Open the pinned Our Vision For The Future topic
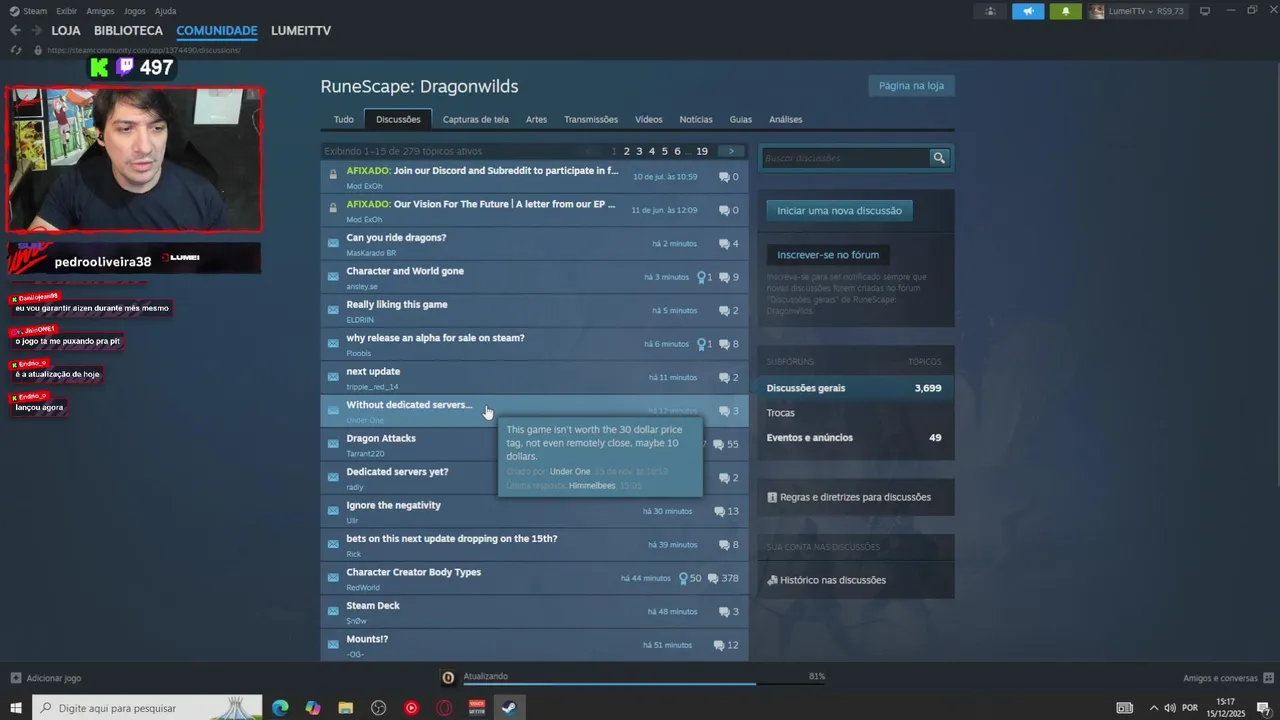Screen dimensions: 1280x720 click(x=534, y=210)
